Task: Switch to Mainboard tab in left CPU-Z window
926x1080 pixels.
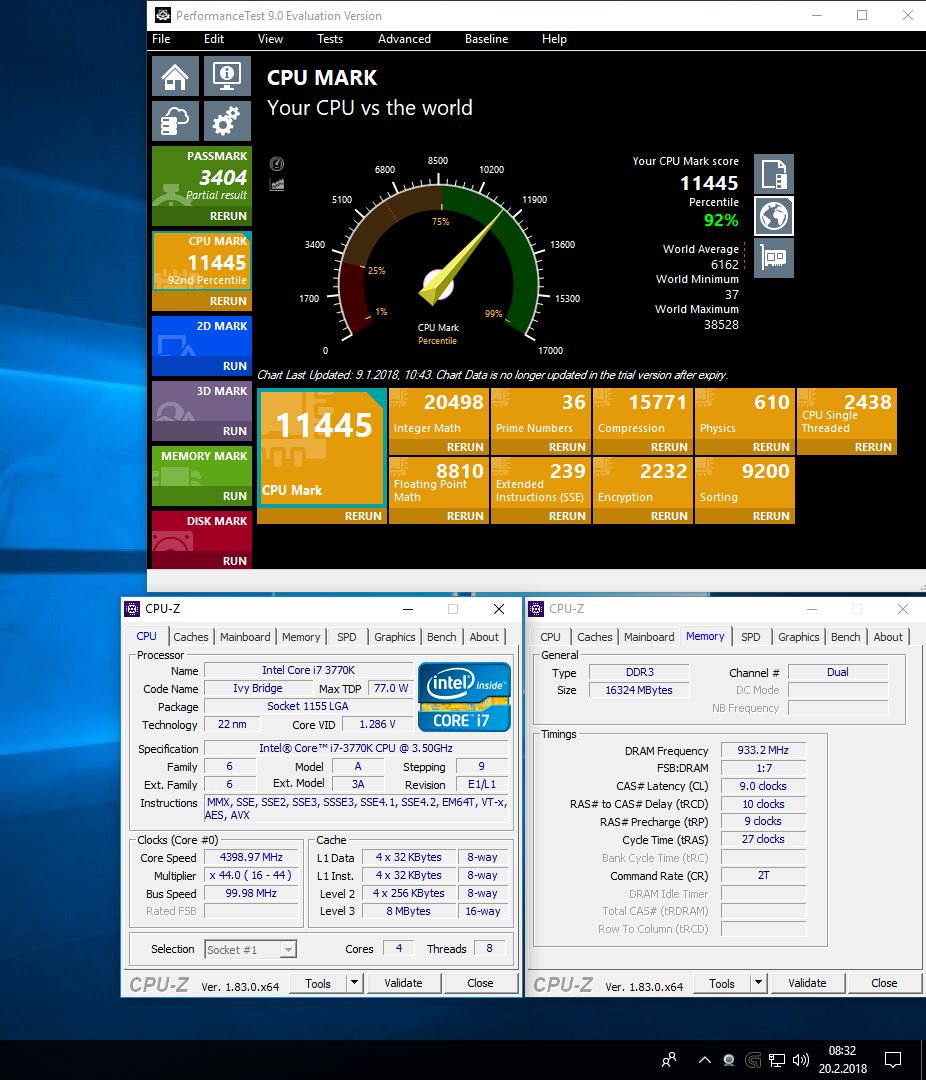Action: point(245,637)
